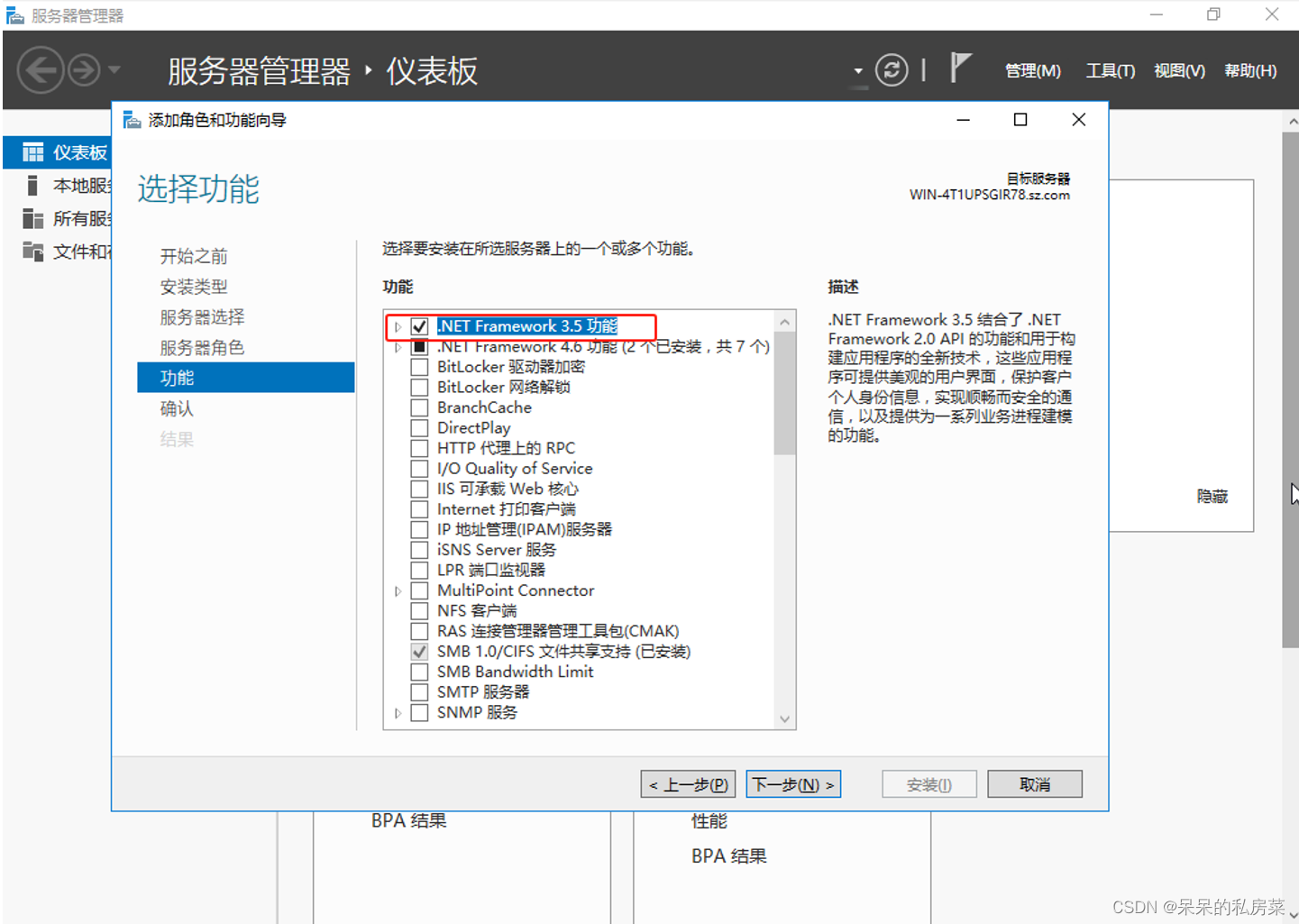The image size is (1299, 924).
Task: Enable DirectPlay feature checkbox
Action: click(x=419, y=428)
